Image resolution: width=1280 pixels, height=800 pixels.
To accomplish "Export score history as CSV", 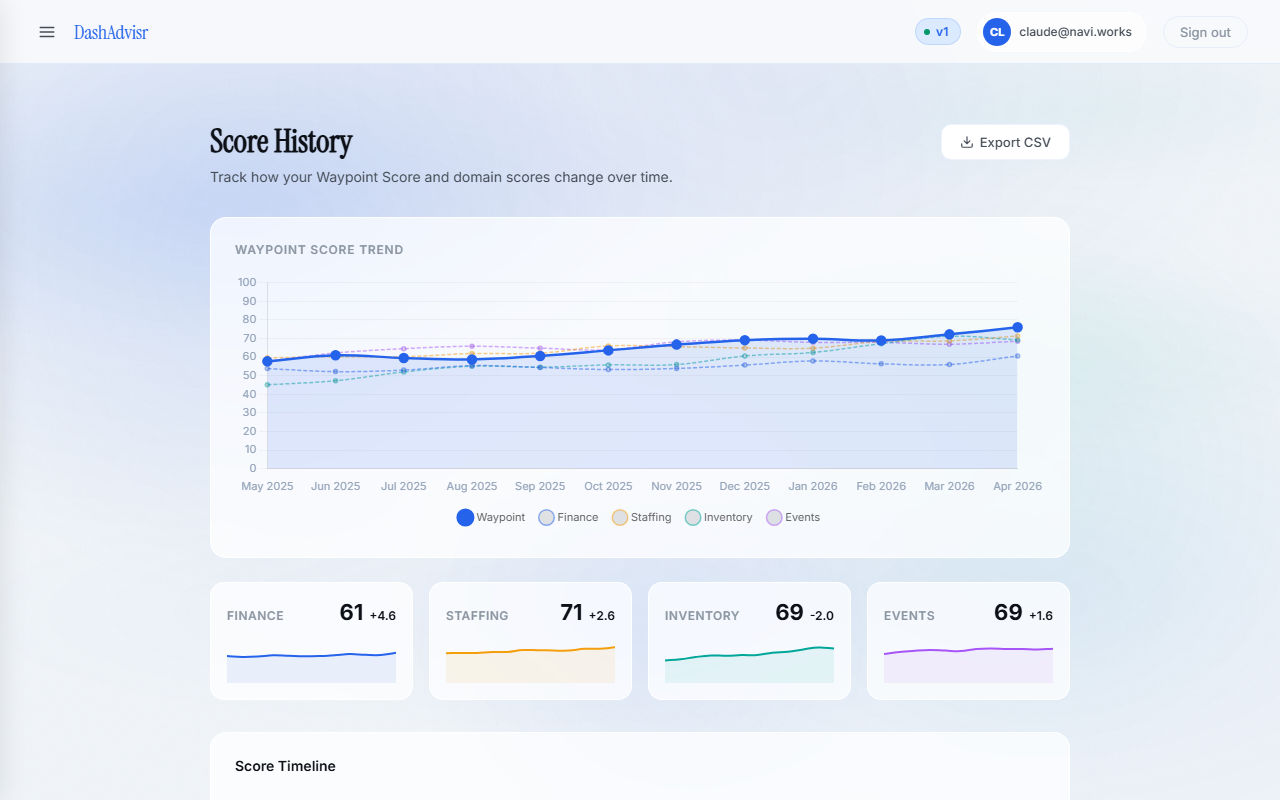I will 1005,141.
